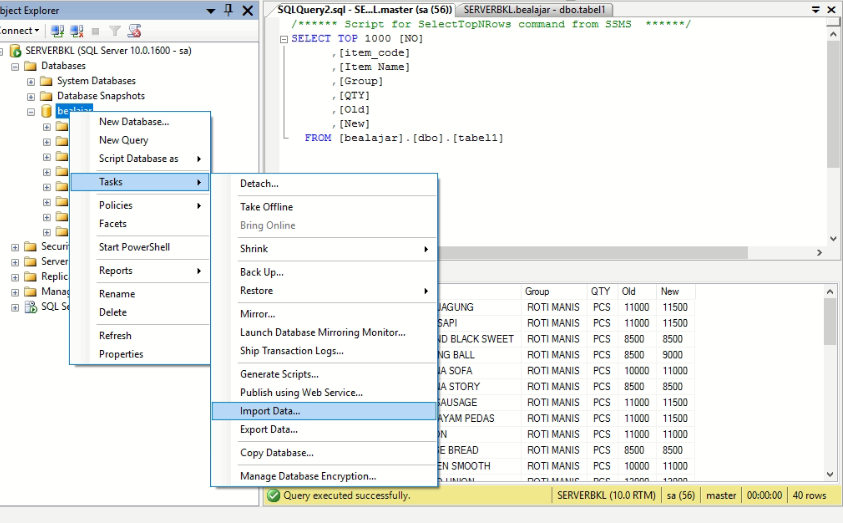843x523 pixels.
Task: Select Mirror in the Tasks submenu
Action: point(324,314)
